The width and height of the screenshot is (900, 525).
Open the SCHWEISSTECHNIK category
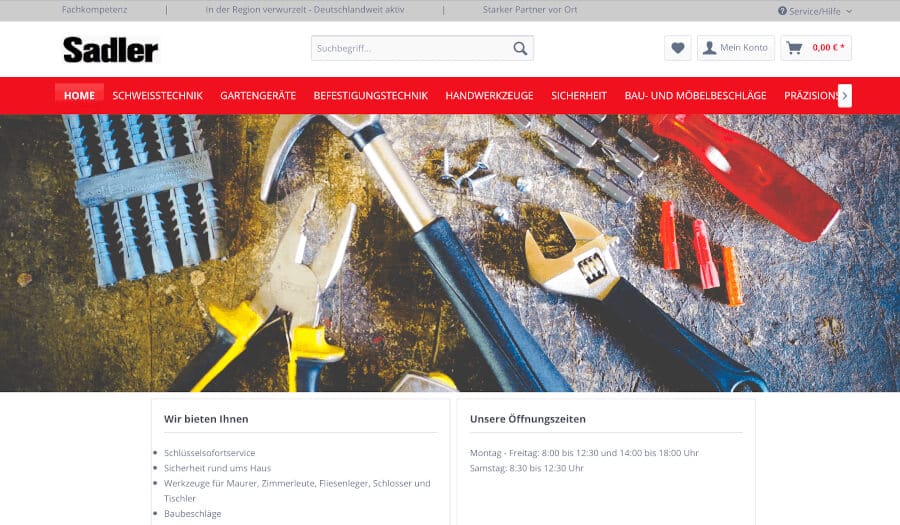157,96
